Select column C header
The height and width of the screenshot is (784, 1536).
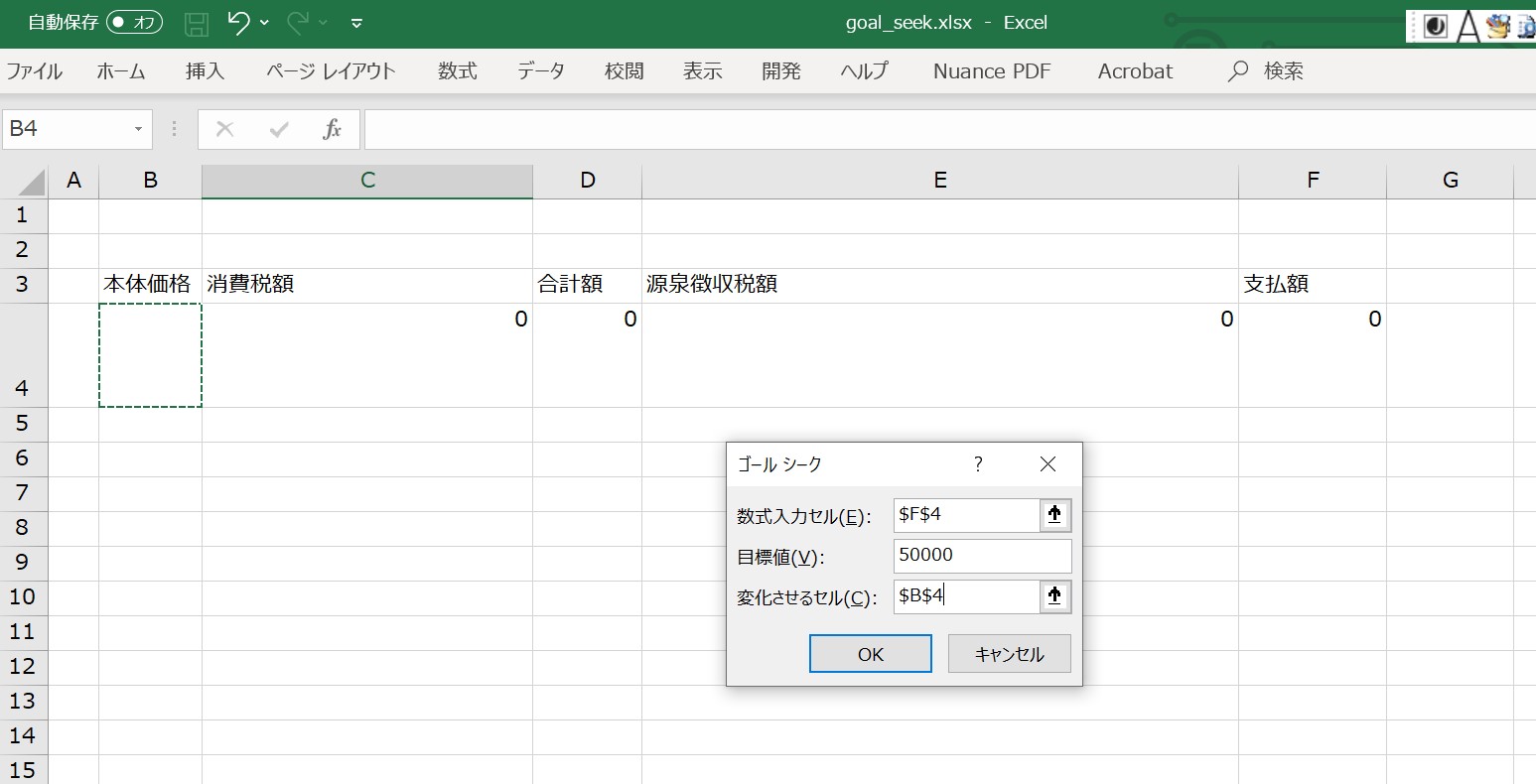(x=367, y=181)
